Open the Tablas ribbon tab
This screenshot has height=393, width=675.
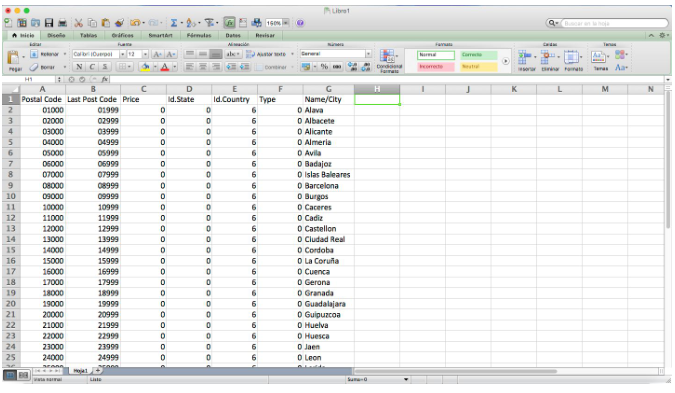click(x=88, y=35)
